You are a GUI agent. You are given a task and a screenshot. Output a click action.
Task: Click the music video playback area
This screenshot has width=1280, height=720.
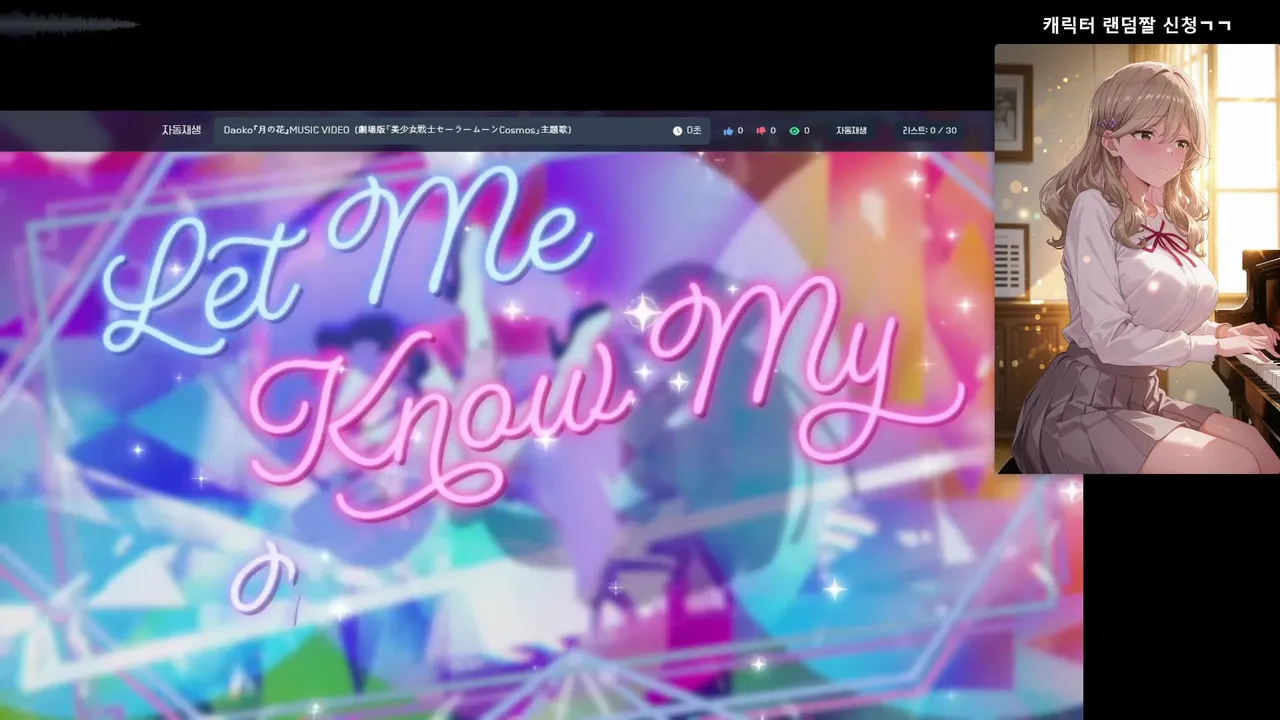point(540,435)
